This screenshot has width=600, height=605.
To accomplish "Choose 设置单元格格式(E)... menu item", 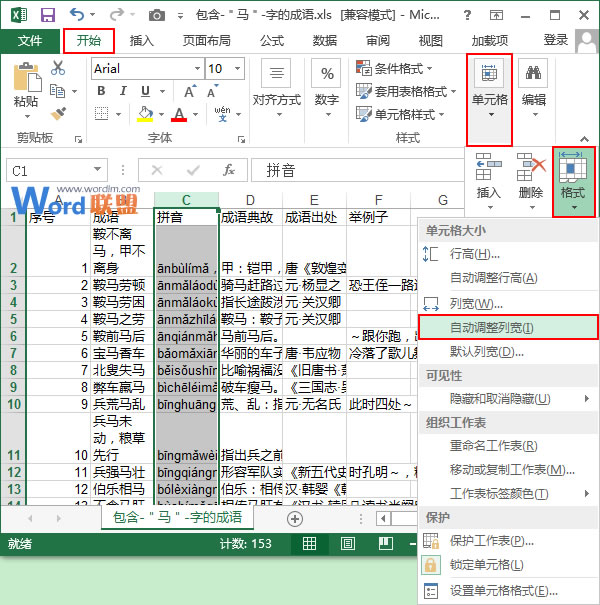I will (x=508, y=590).
